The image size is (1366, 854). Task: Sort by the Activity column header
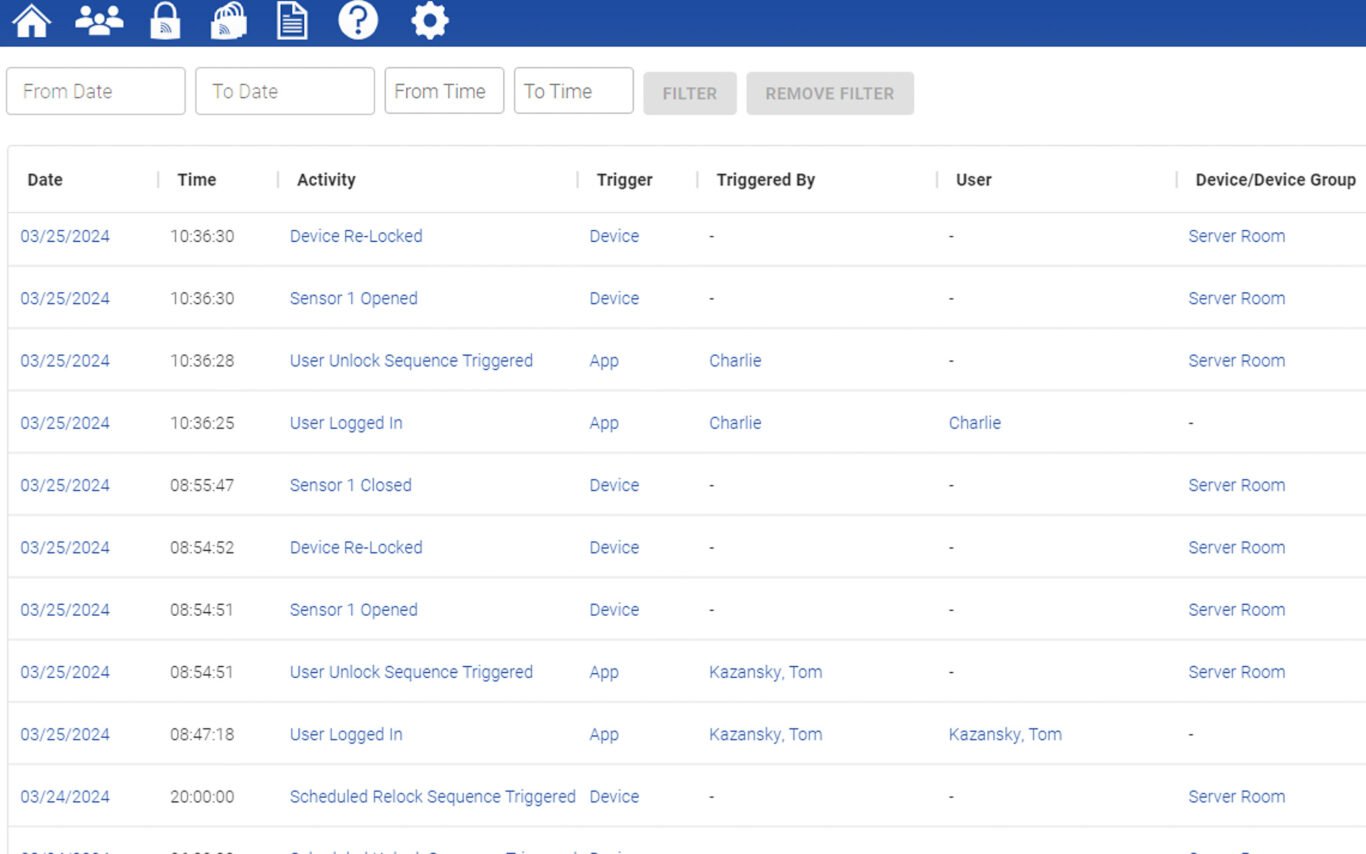(x=326, y=180)
